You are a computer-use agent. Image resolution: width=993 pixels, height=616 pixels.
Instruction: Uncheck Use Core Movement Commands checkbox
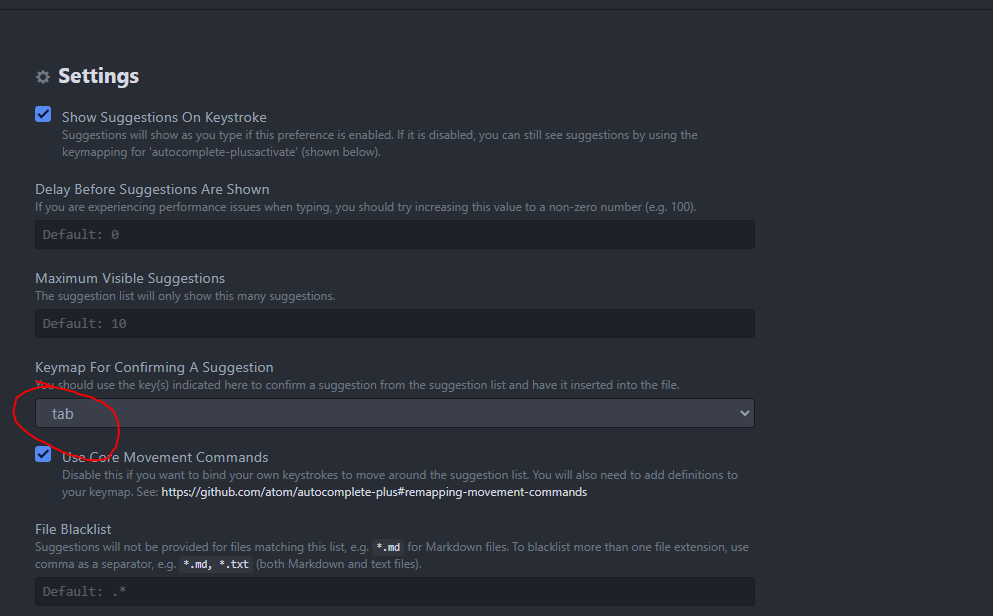(x=43, y=454)
